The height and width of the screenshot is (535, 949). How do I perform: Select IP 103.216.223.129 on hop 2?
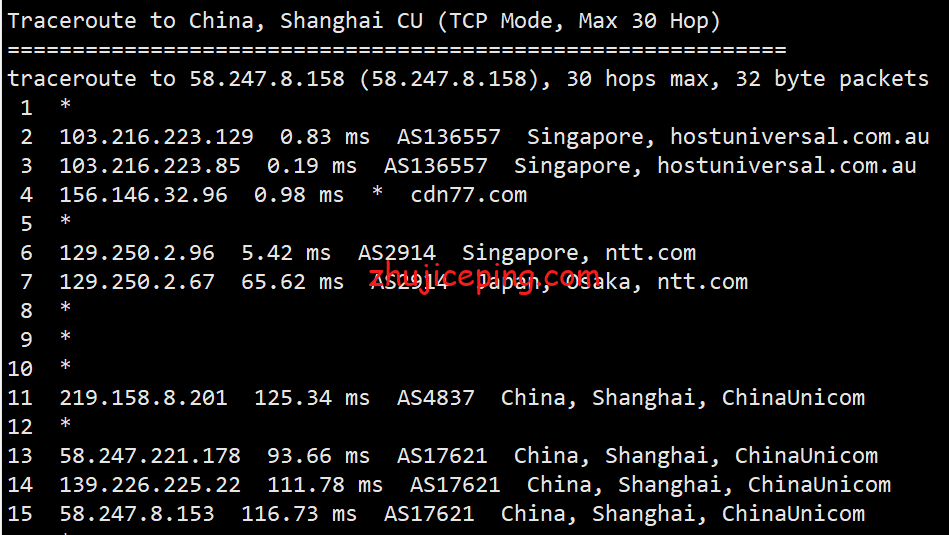pos(156,137)
